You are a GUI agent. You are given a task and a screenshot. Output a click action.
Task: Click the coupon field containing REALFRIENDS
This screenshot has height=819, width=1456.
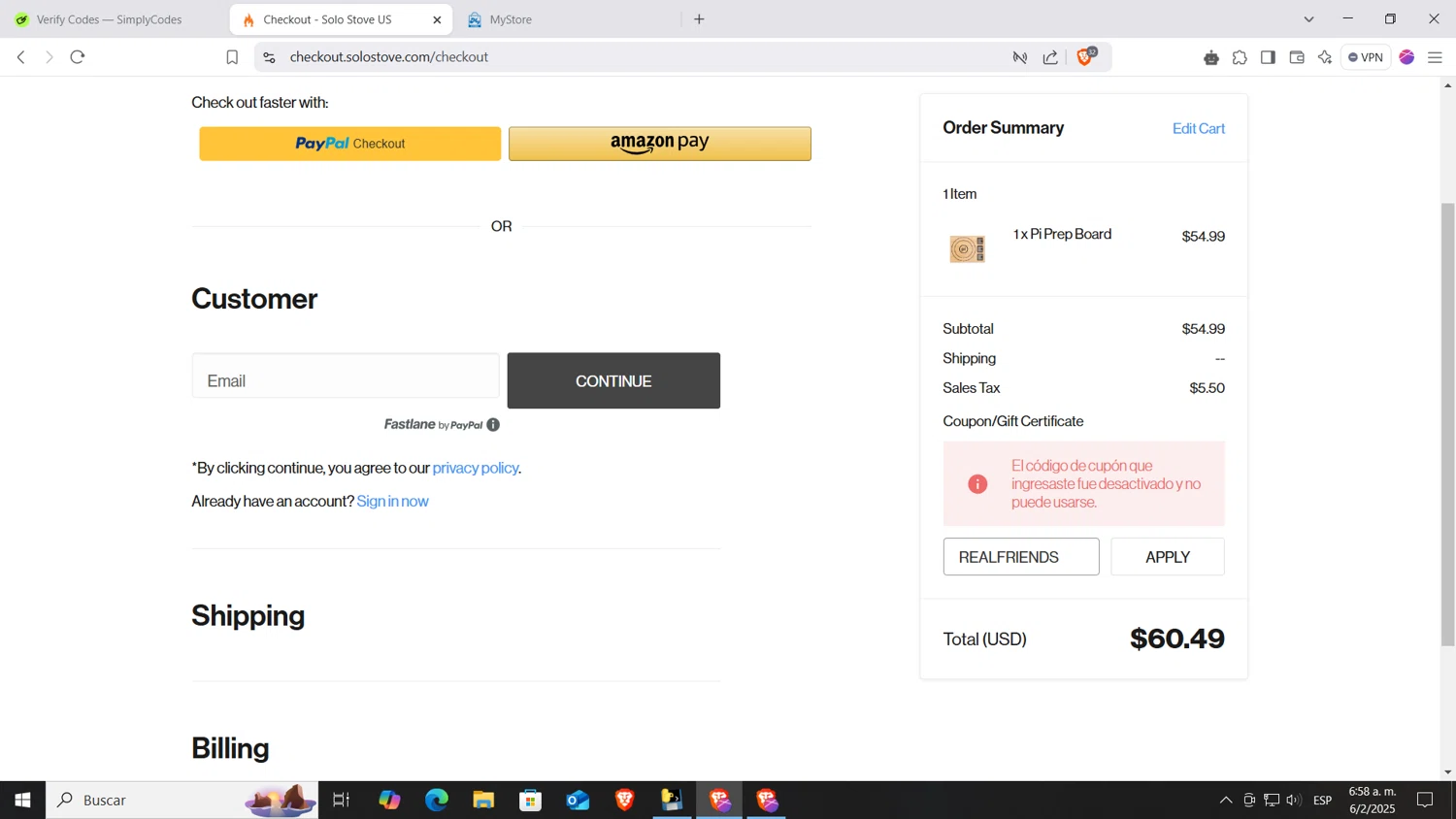tap(1021, 557)
